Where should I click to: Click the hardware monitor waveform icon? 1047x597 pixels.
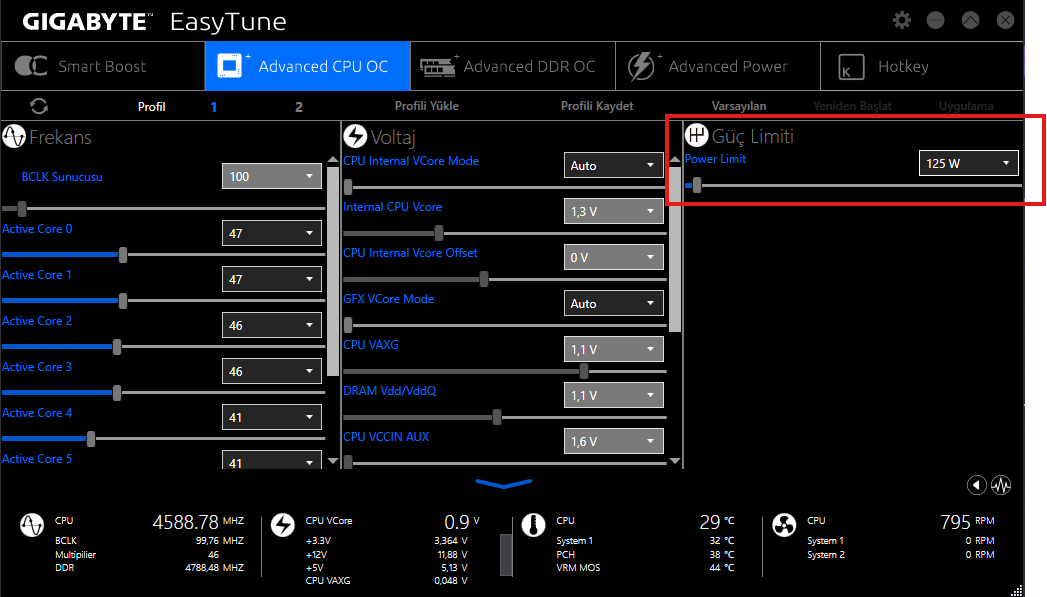(x=1001, y=485)
